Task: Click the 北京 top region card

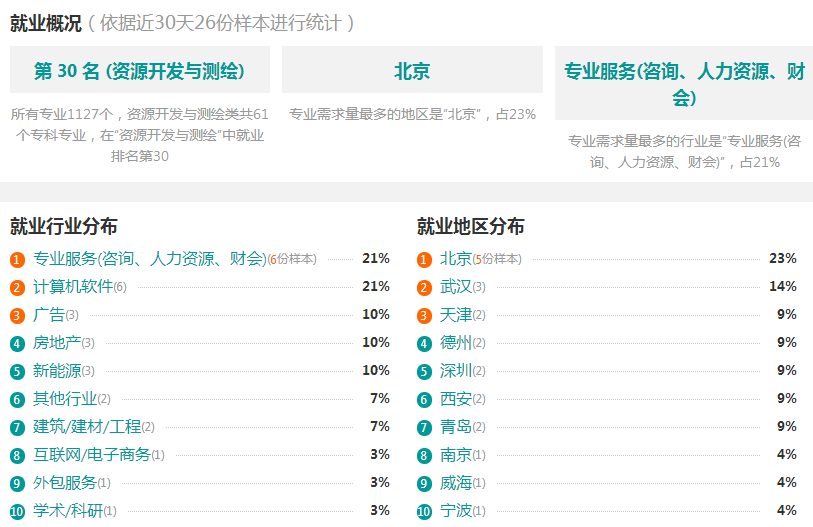Action: [x=412, y=70]
